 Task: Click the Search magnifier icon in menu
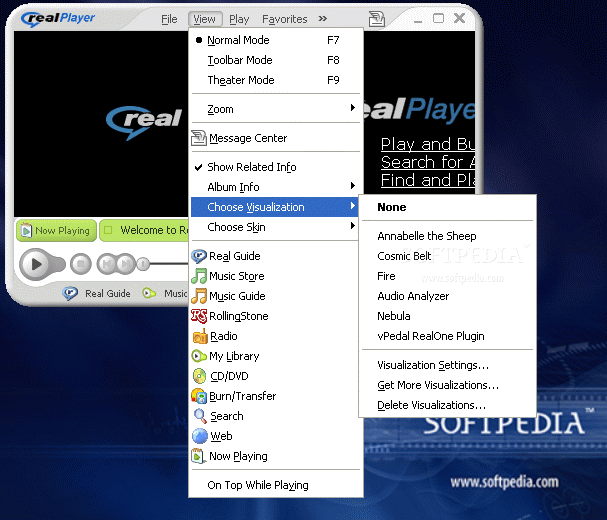[x=200, y=416]
